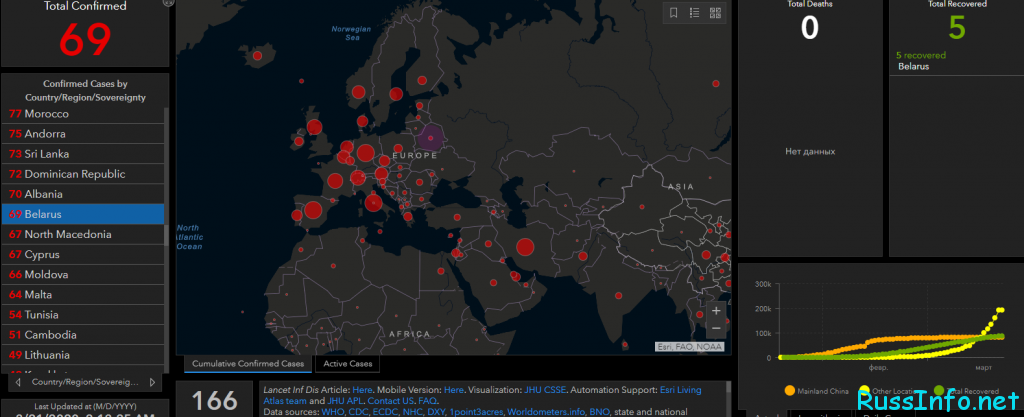This screenshot has width=1024, height=417.
Task: Click the Iceland red circle on map
Action: click(257, 56)
